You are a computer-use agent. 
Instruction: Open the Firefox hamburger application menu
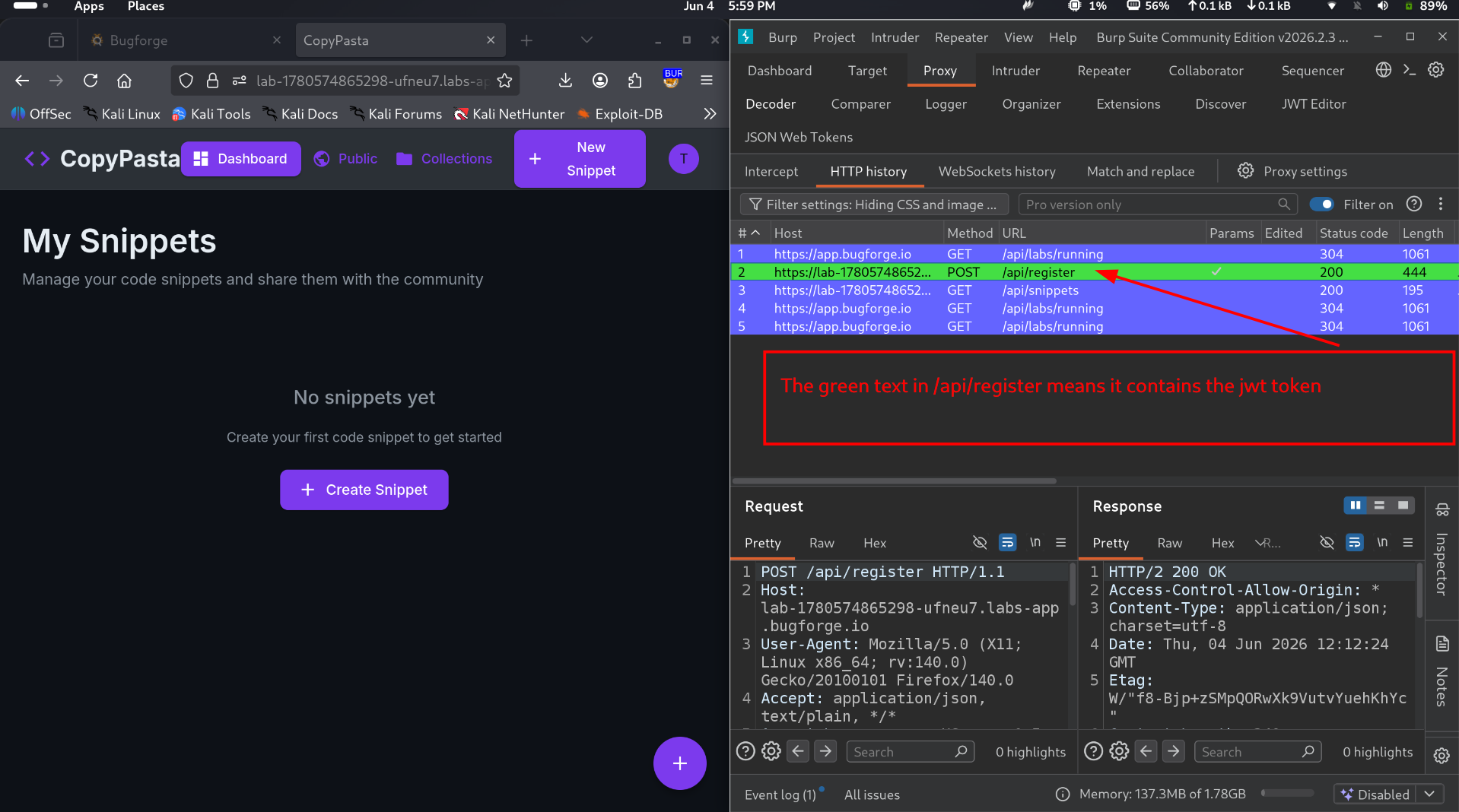coord(707,81)
